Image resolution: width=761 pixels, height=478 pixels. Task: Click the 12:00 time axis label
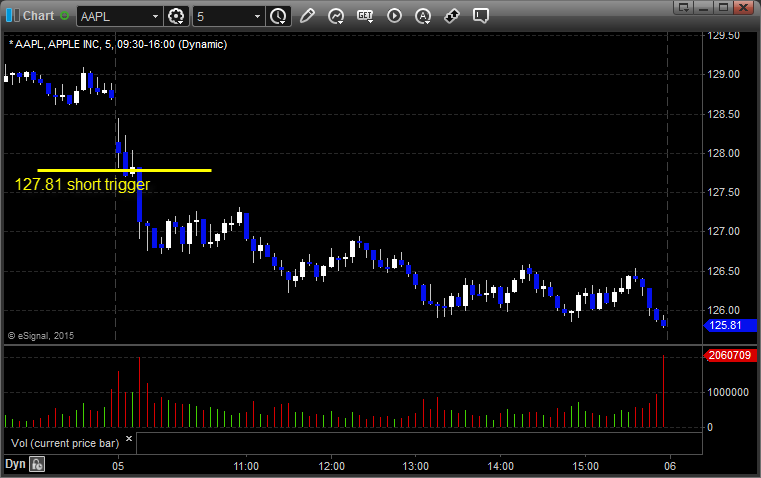point(331,466)
